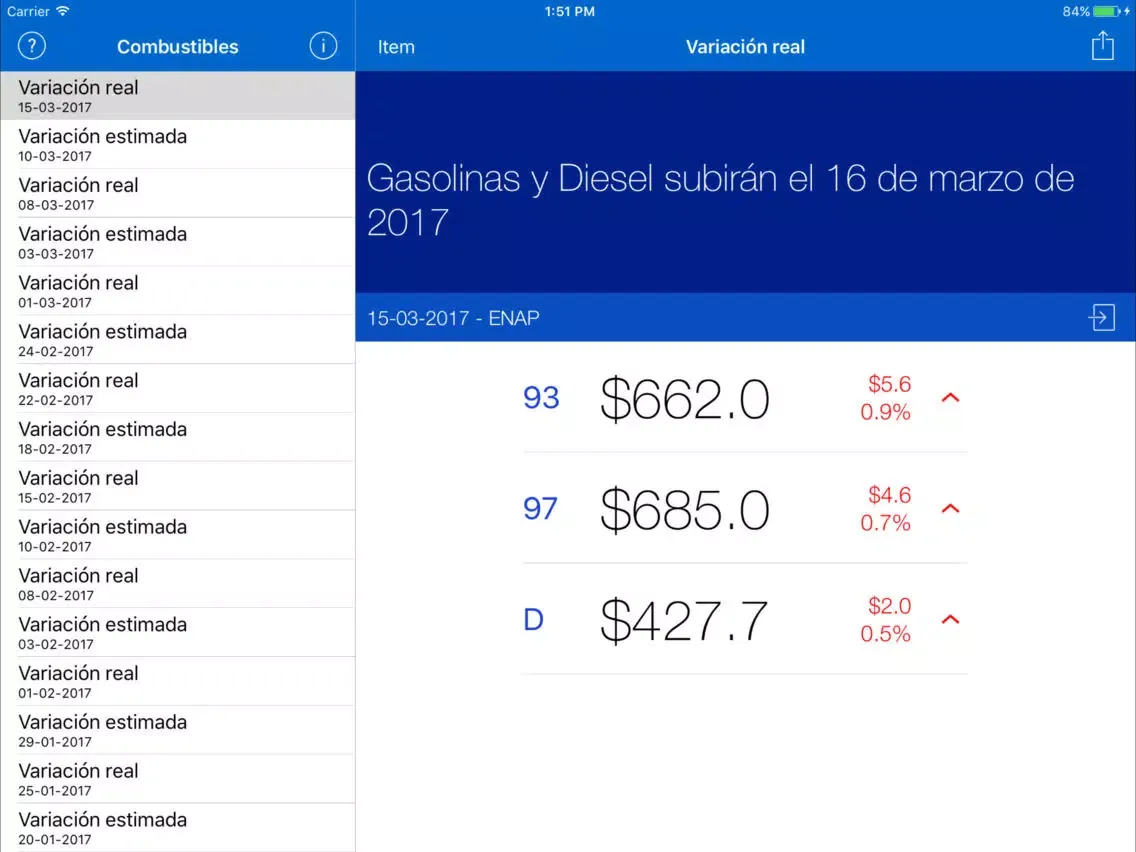1136x852 pixels.
Task: Click the 0.7% variation value
Action: (885, 523)
